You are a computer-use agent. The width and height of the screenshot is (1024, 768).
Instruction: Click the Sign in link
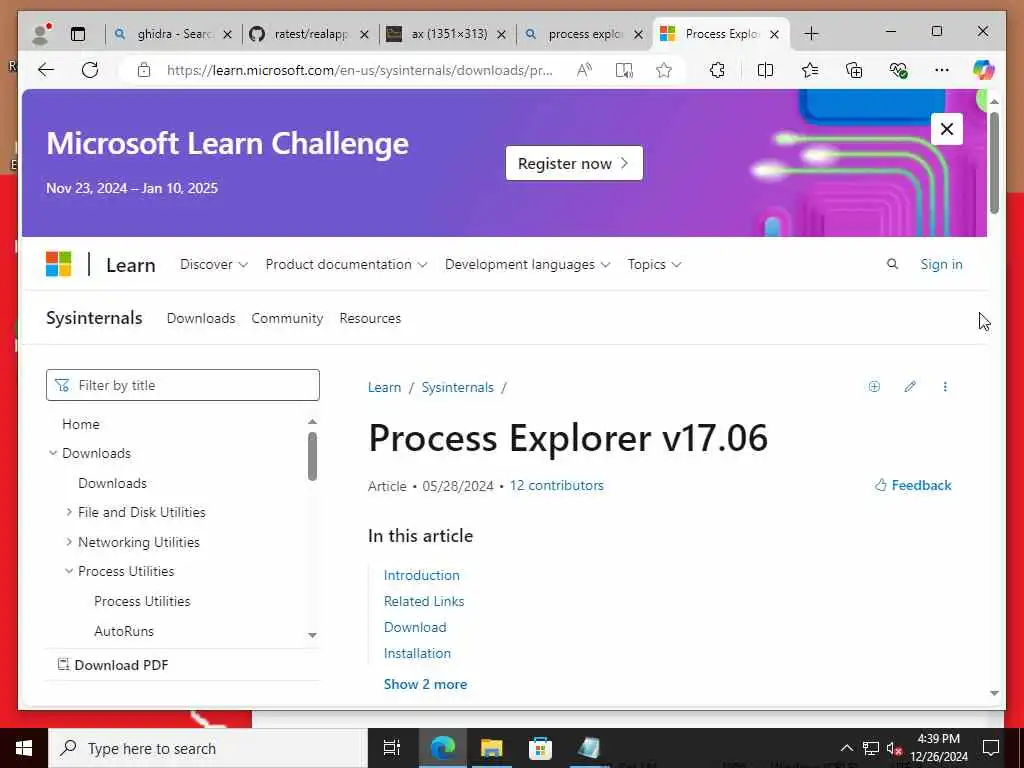click(x=941, y=264)
